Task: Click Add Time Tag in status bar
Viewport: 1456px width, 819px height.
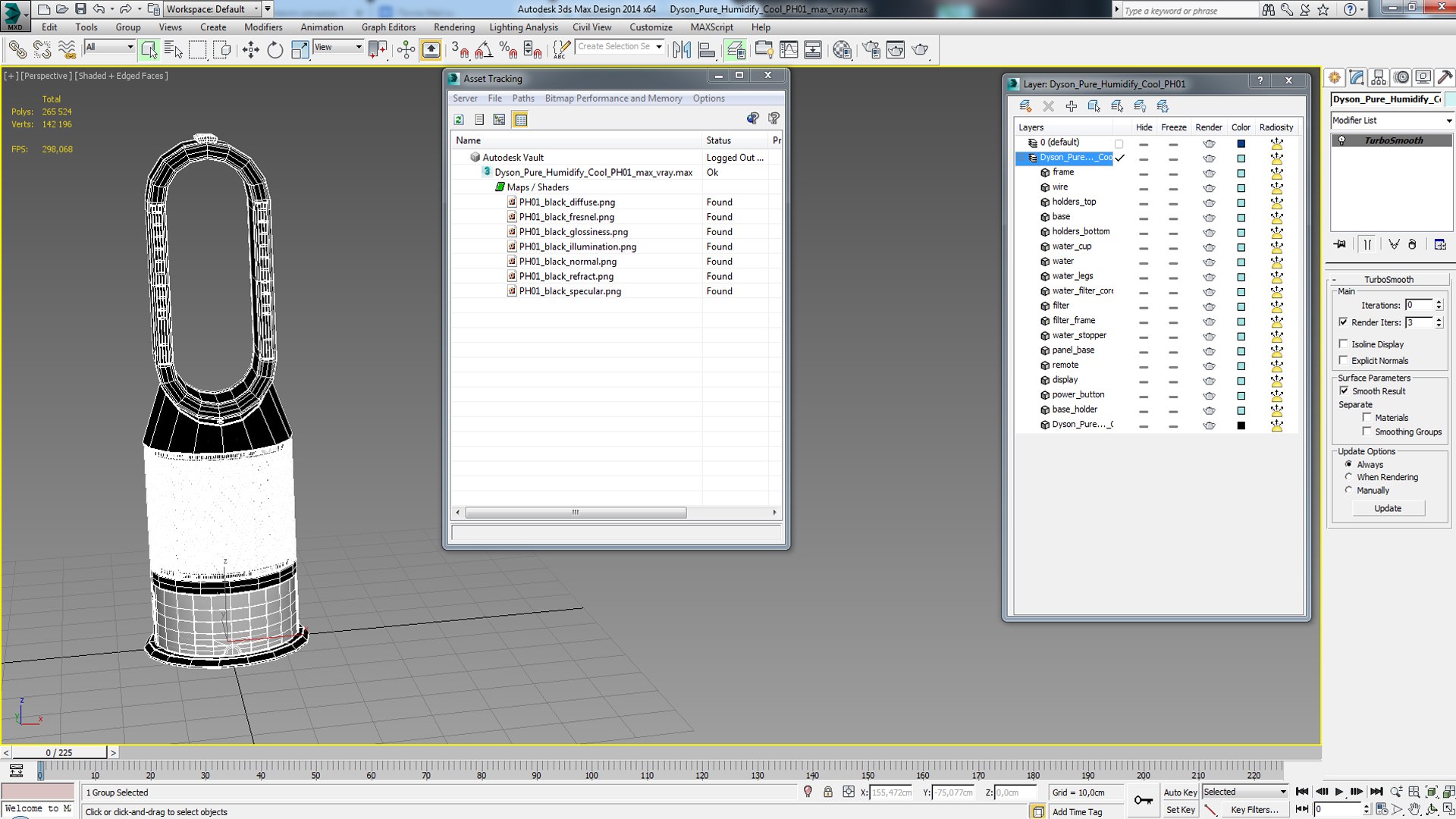Action: coord(1077,812)
